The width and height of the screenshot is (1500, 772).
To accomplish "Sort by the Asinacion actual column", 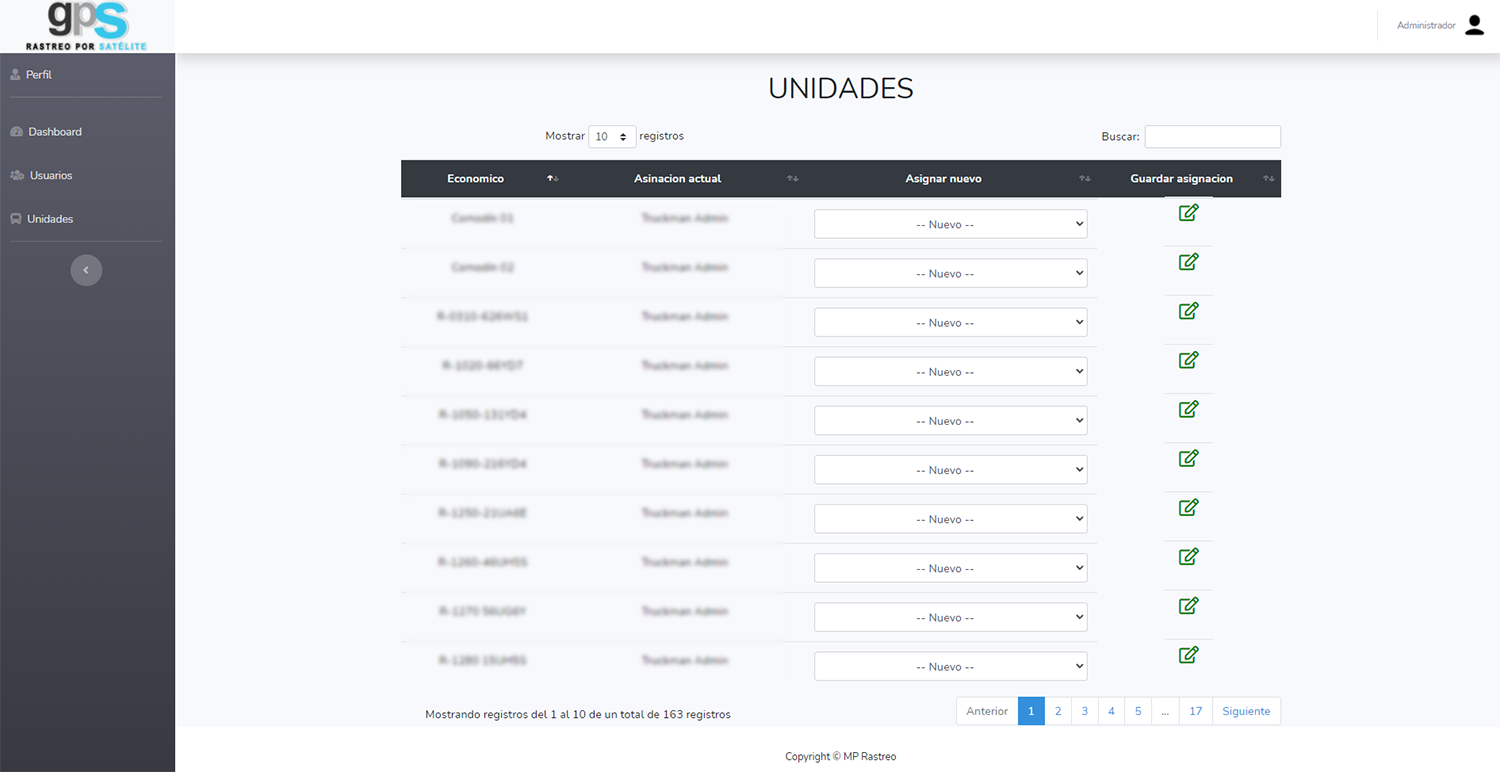I will point(677,179).
